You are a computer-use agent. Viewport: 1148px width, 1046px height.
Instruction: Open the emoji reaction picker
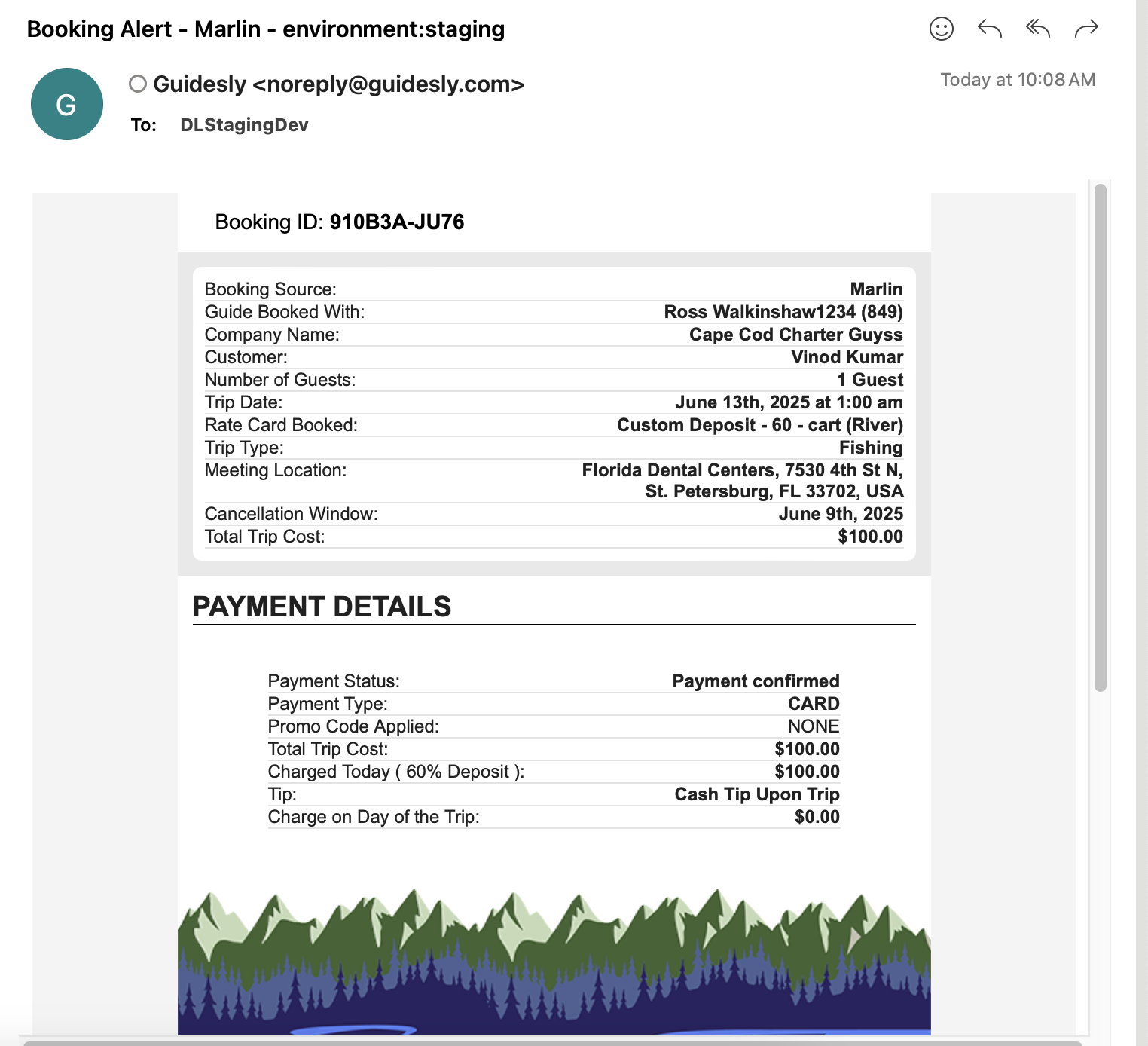pyautogui.click(x=941, y=29)
